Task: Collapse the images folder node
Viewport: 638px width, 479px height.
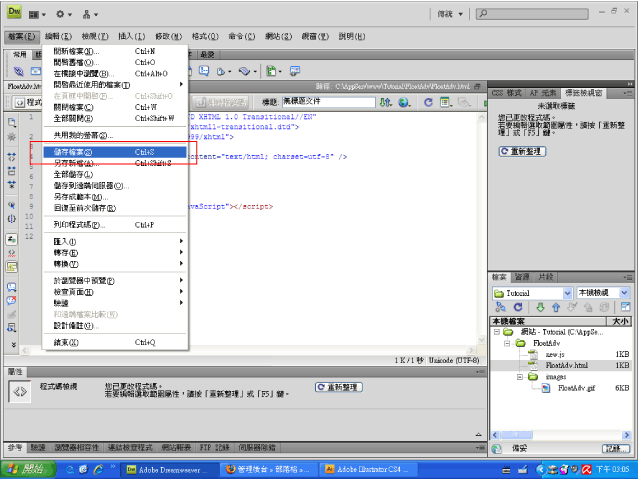Action: pyautogui.click(x=520, y=377)
